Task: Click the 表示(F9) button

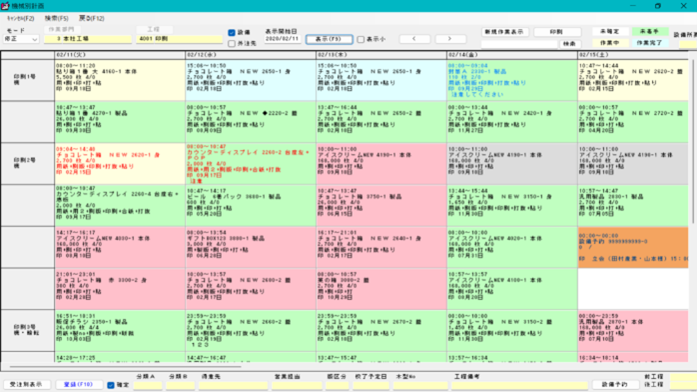Action: click(x=329, y=39)
